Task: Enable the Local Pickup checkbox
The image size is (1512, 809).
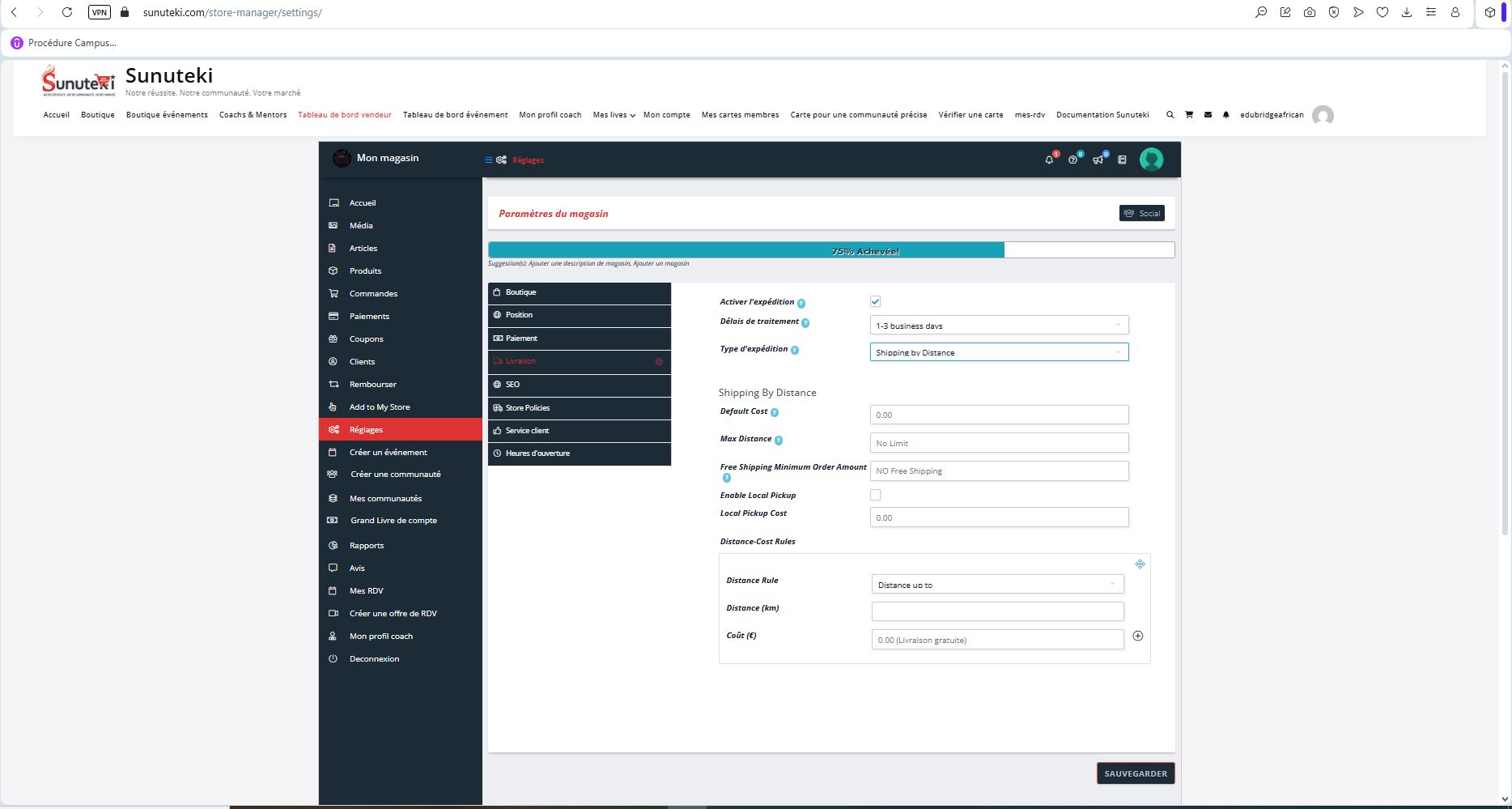Action: coord(875,495)
